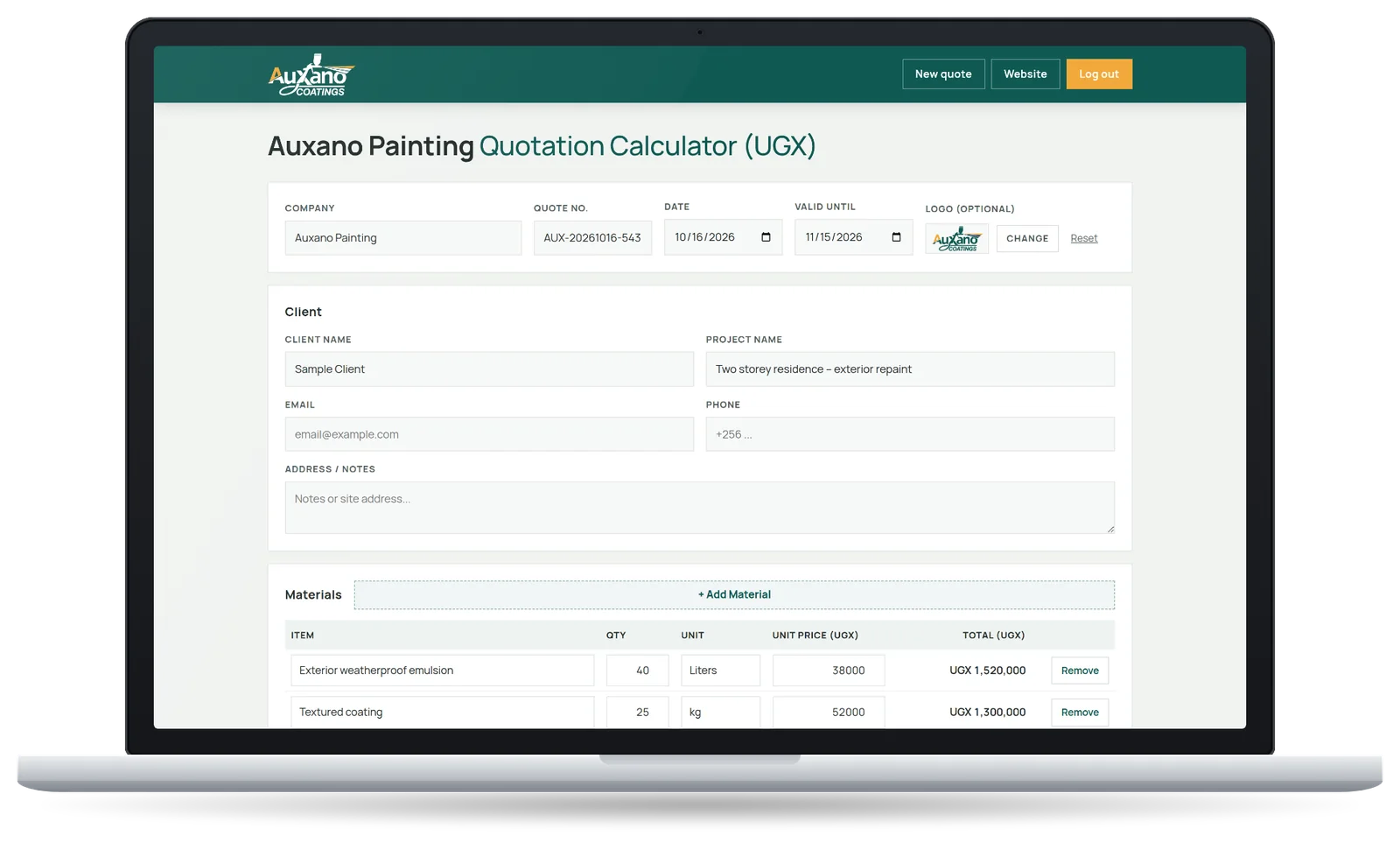Click the Auxano Coatings header logo
The width and height of the screenshot is (1400, 843).
[x=311, y=75]
